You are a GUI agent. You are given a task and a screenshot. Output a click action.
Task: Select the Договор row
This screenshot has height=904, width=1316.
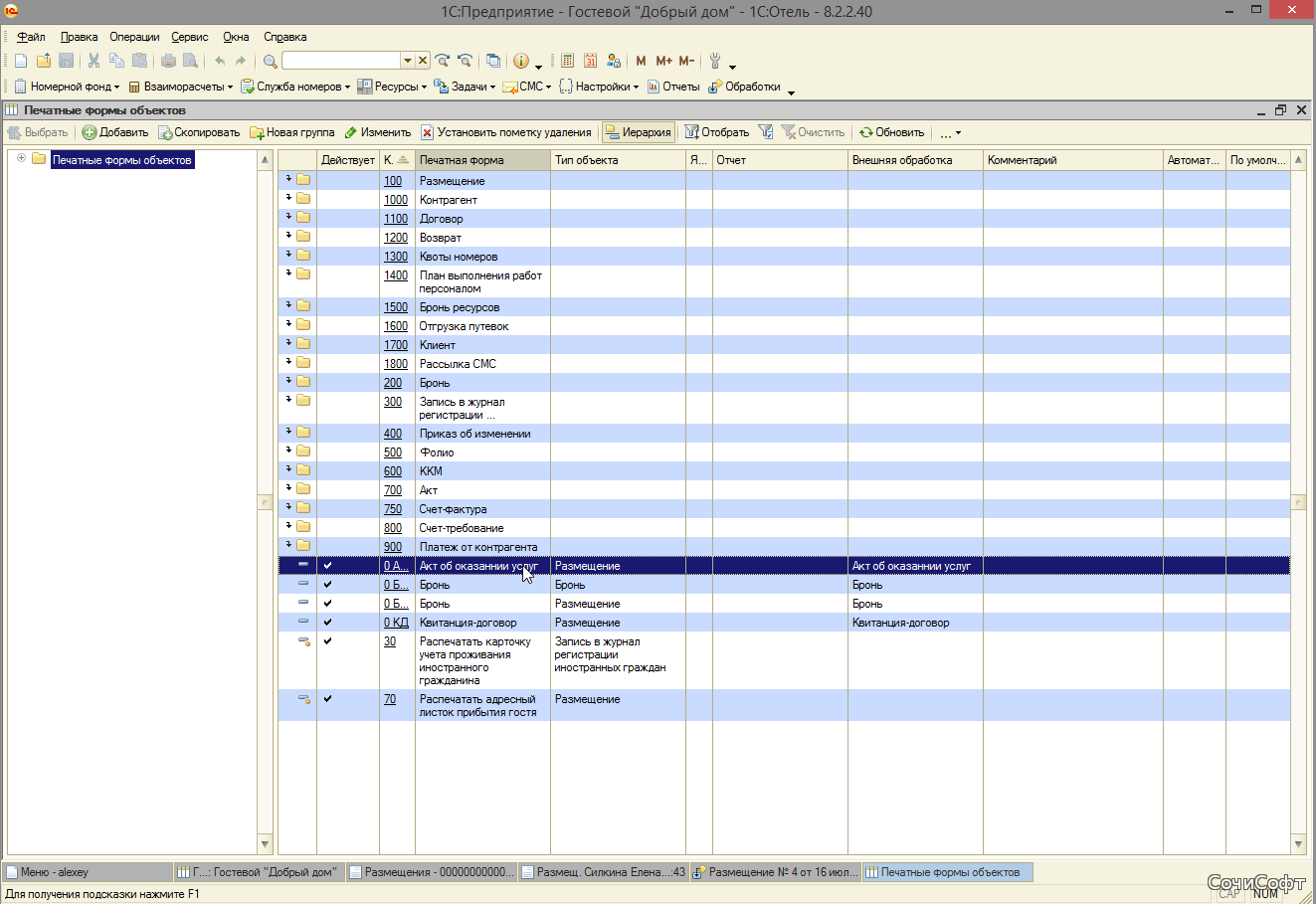pos(784,219)
